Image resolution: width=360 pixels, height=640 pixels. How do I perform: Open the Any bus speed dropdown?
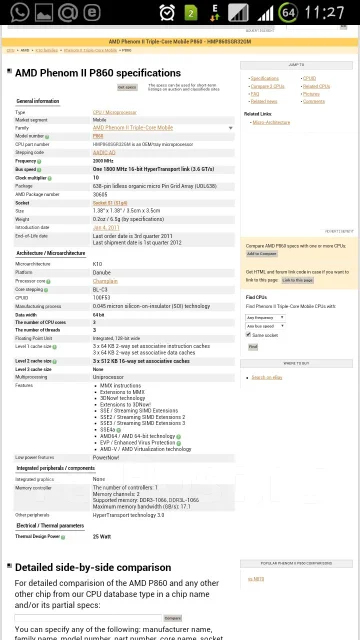(265, 326)
